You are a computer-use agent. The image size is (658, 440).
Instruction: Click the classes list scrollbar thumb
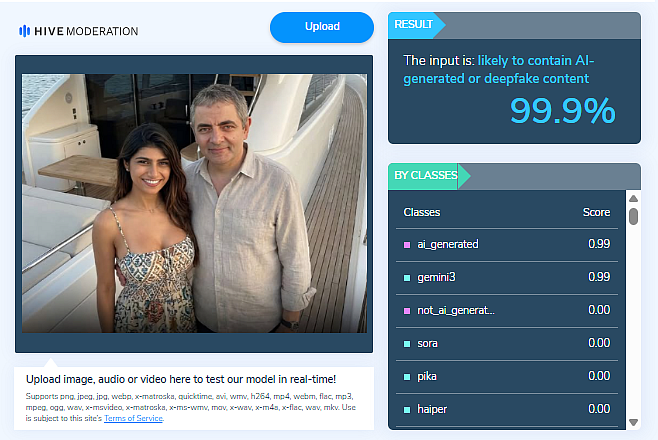coord(633,216)
